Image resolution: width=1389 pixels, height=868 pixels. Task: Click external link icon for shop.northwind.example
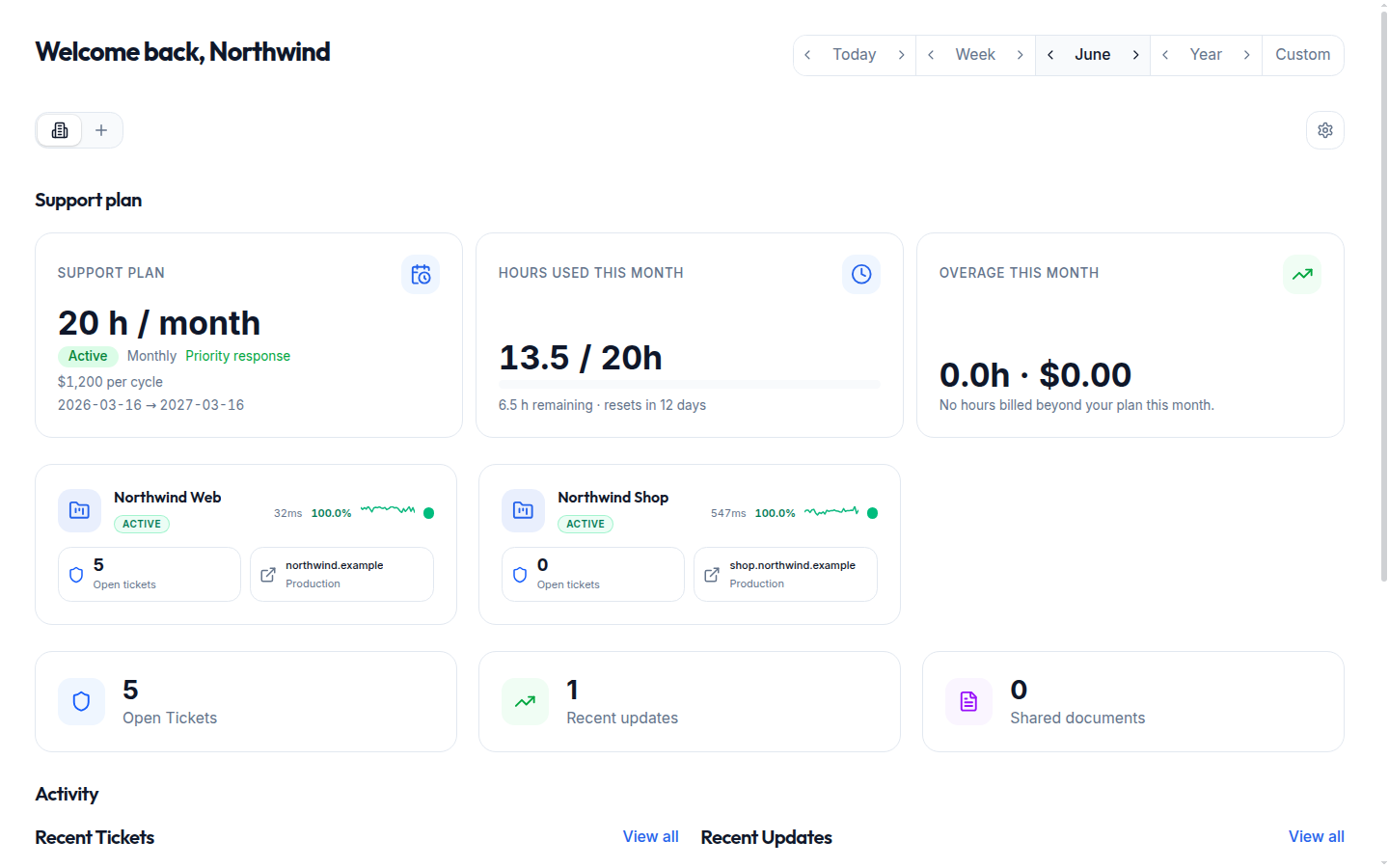click(x=712, y=575)
